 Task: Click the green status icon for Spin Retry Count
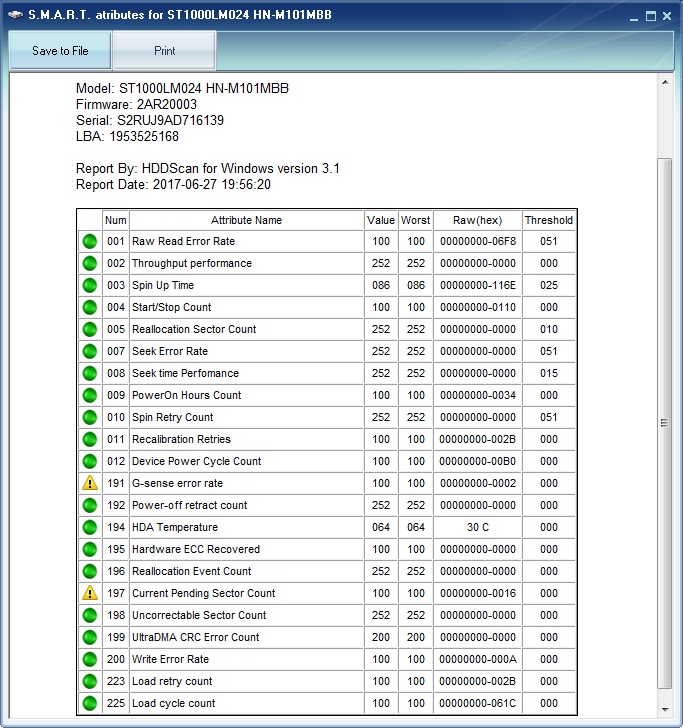(90, 417)
